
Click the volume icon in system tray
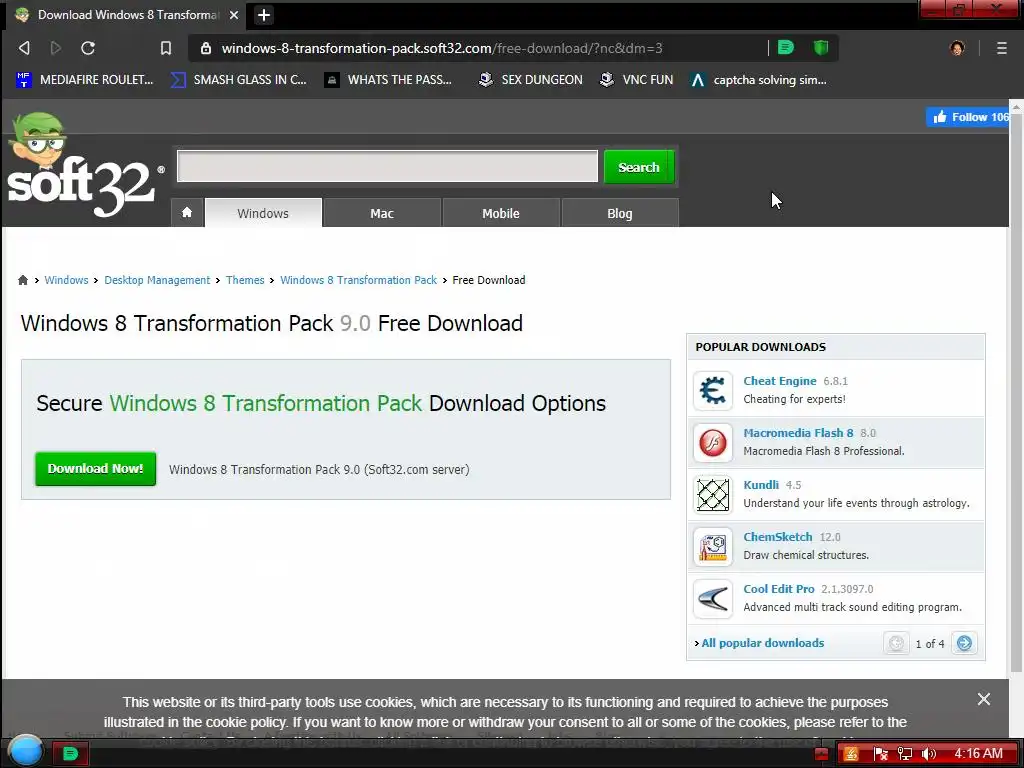(x=928, y=754)
